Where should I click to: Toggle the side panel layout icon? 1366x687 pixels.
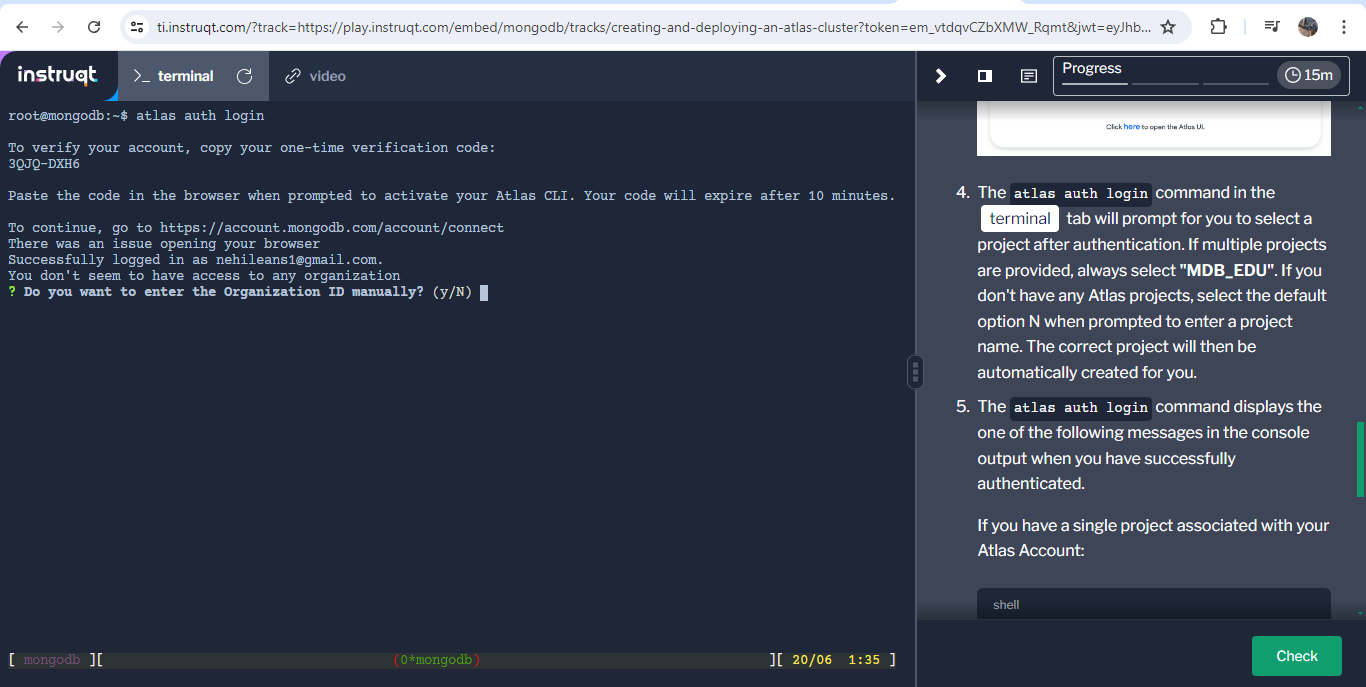tap(984, 76)
